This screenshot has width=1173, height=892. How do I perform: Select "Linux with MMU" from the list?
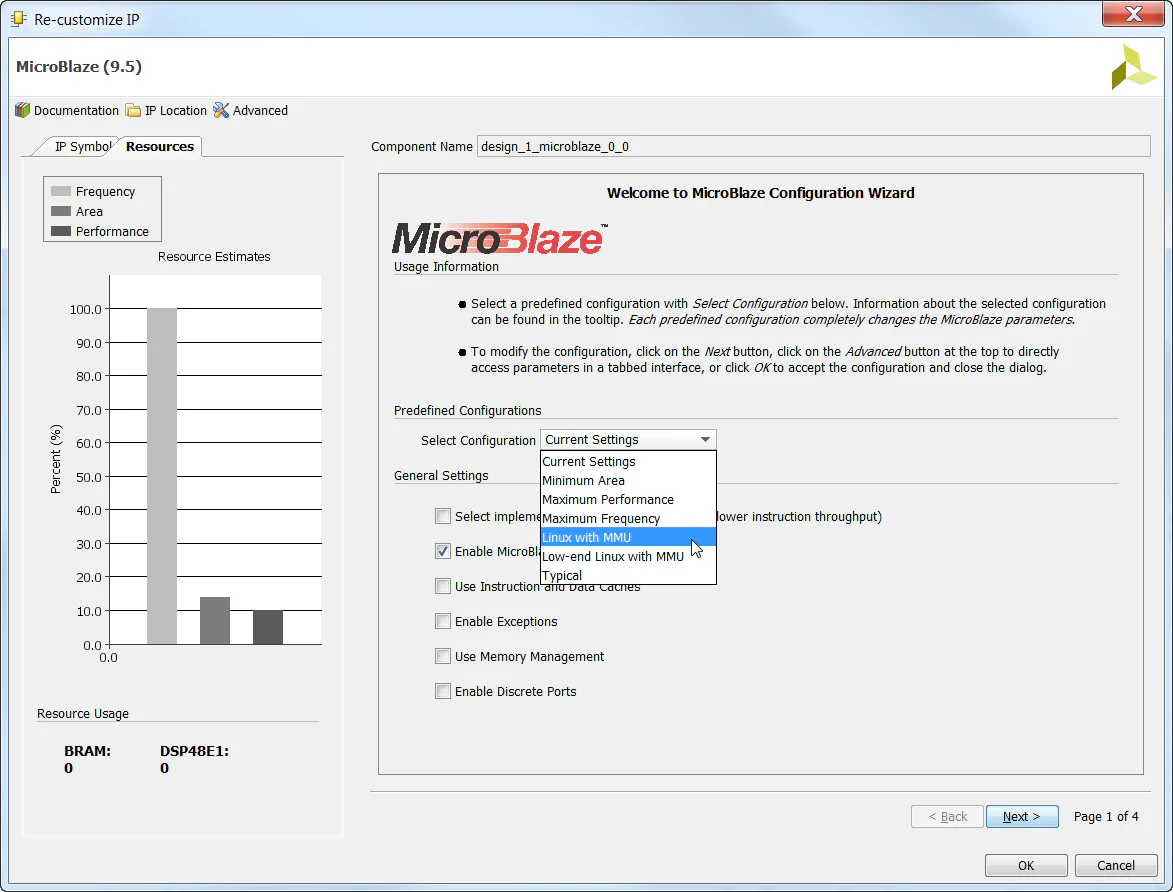pyautogui.click(x=585, y=537)
